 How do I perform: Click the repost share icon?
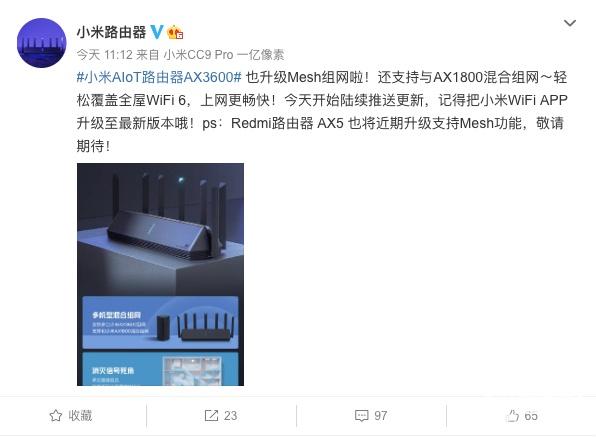click(211, 416)
